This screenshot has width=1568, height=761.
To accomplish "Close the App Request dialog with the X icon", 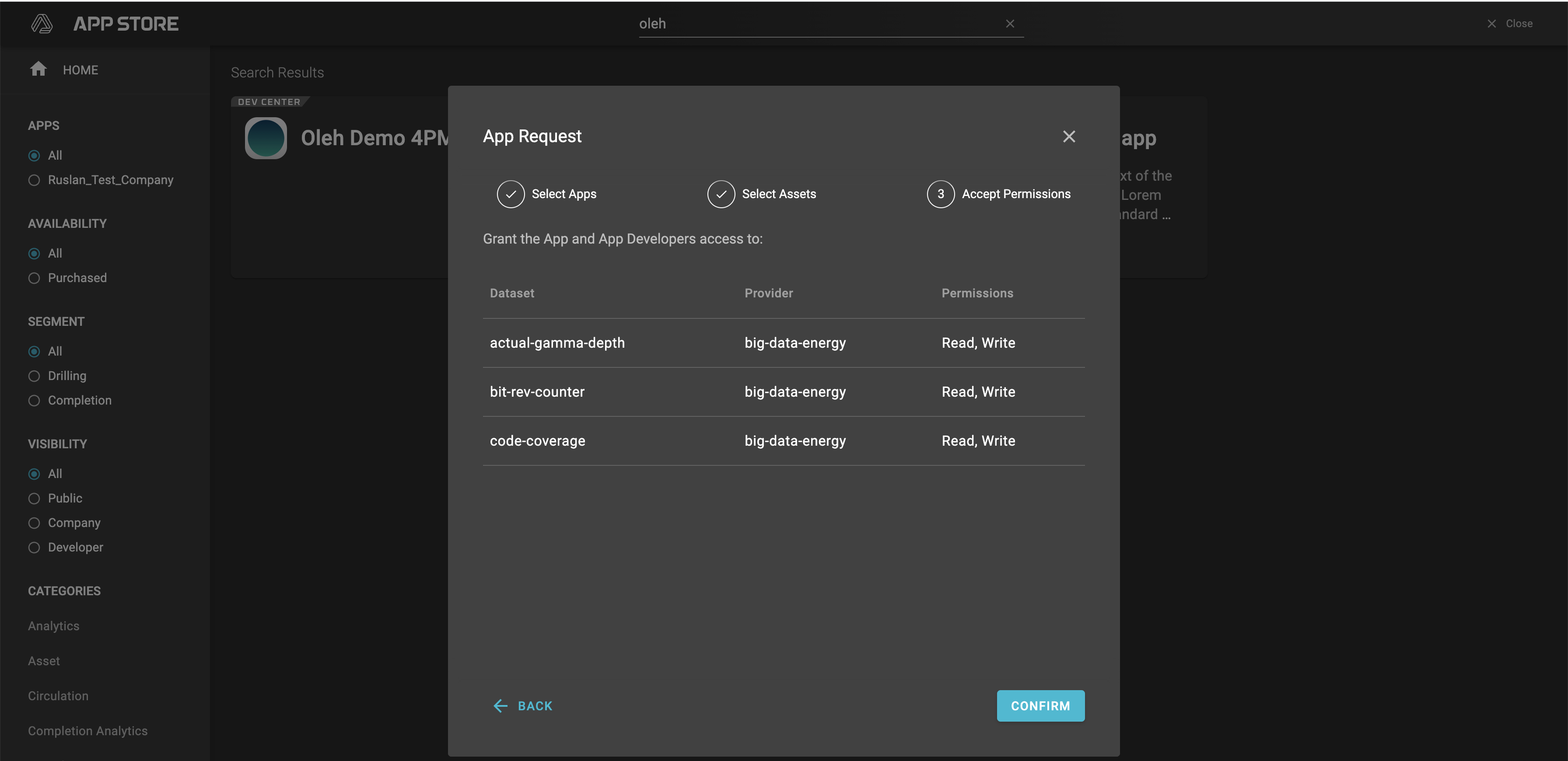I will pos(1069,136).
